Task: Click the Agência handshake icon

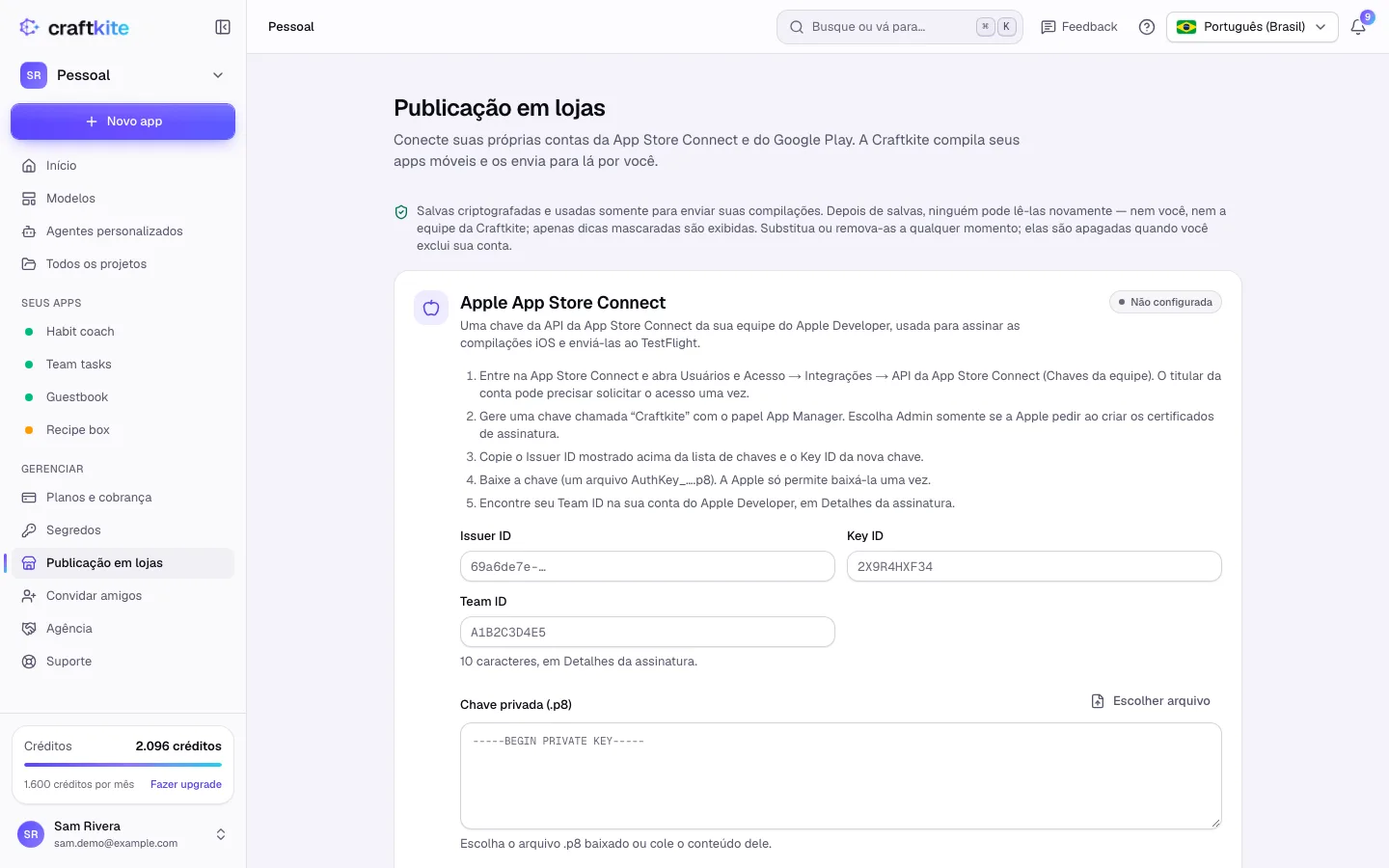Action: coord(29,629)
